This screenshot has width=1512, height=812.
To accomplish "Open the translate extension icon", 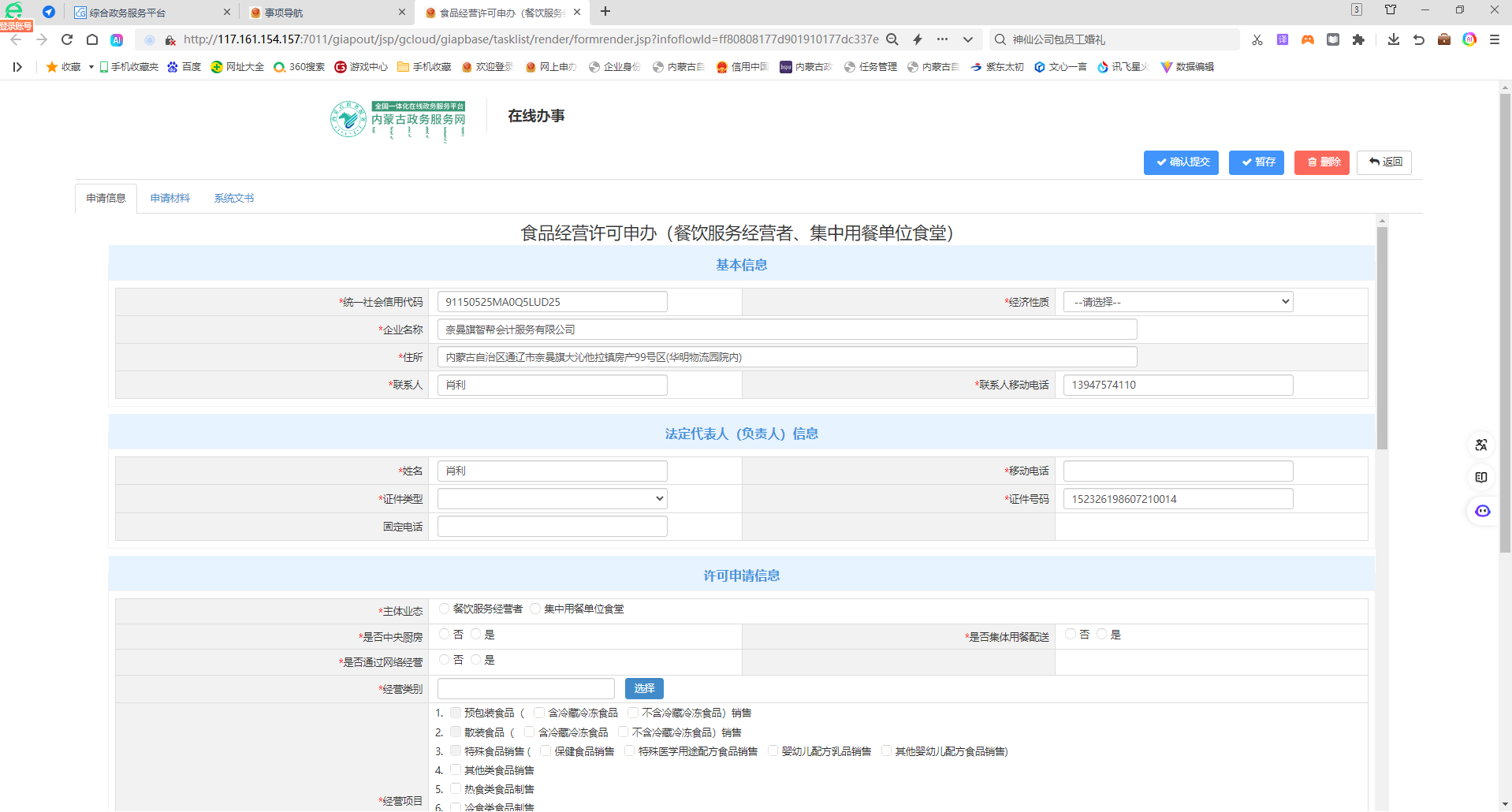I will [x=1283, y=39].
